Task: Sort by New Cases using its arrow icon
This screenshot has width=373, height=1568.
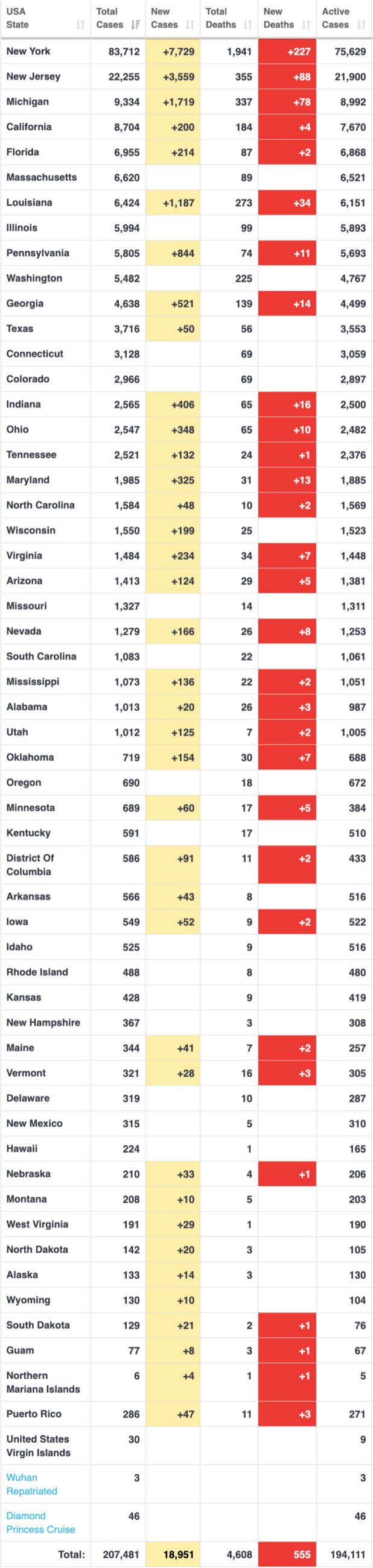Action: [190, 25]
